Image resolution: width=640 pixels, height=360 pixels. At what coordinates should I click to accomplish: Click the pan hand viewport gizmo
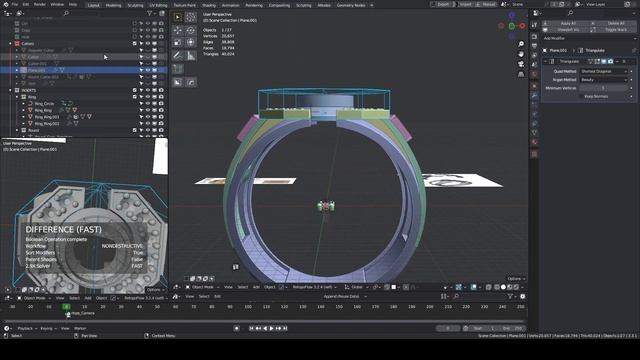click(x=521, y=54)
